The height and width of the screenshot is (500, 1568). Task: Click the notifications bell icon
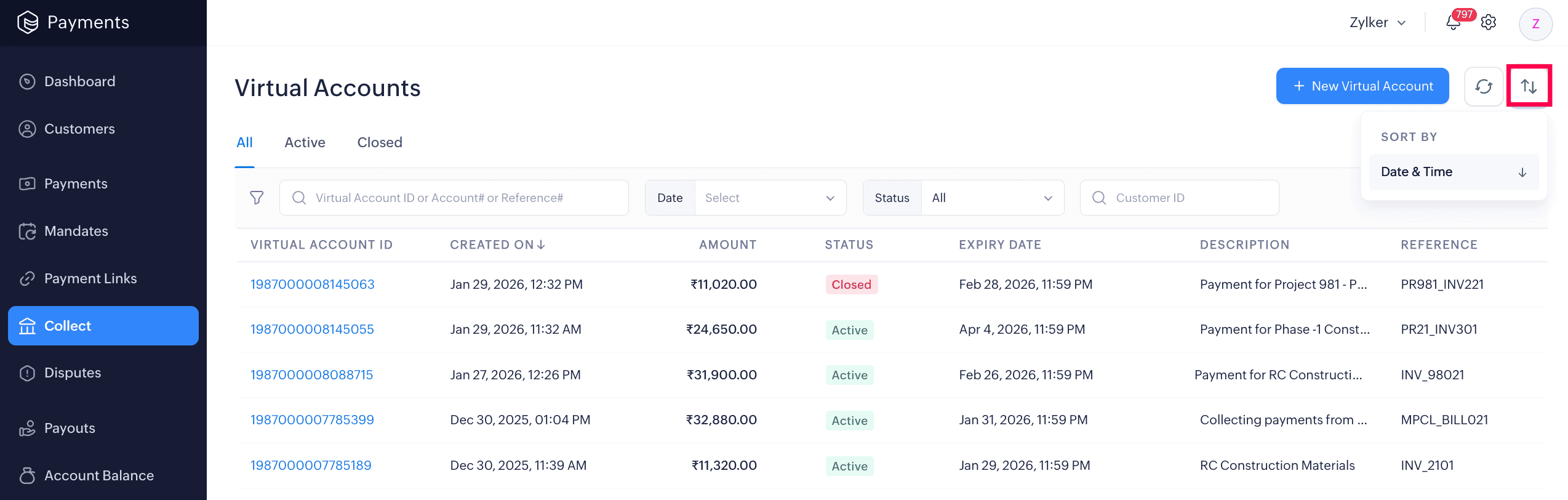pos(1453,23)
